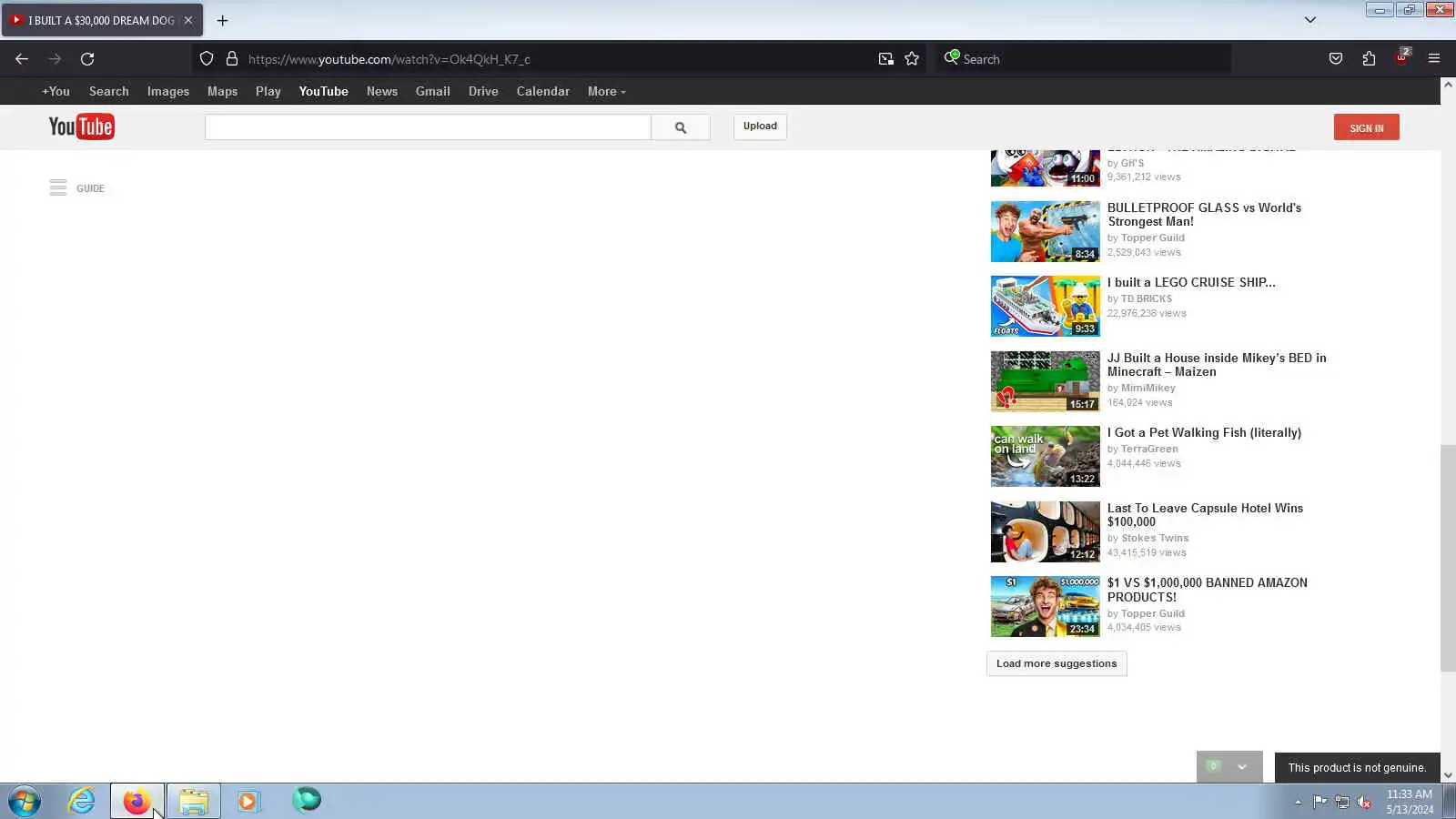Viewport: 1456px width, 819px height.
Task: Open Maps in the Google bar
Action: (222, 91)
